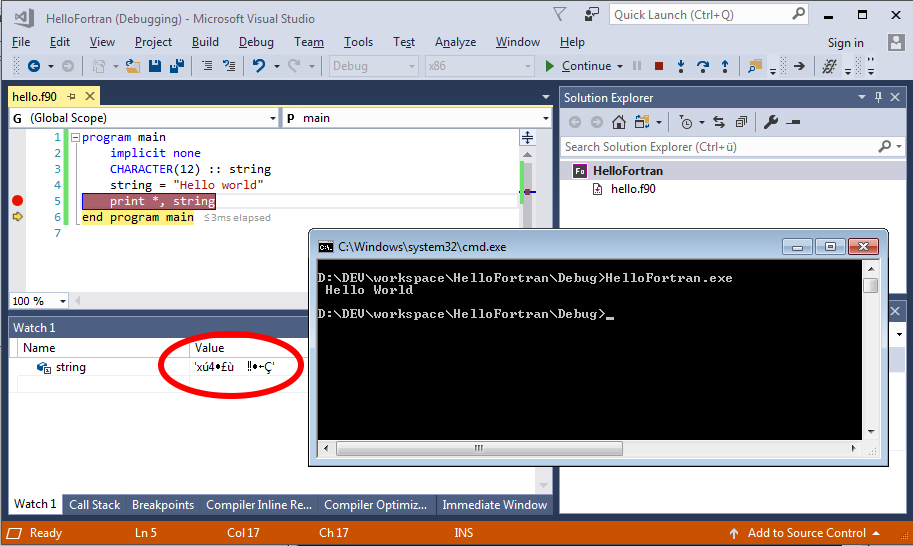Click the cmd.exe vertical scrollbar thumb
Viewport: 913px width, 546px height.
click(x=870, y=285)
